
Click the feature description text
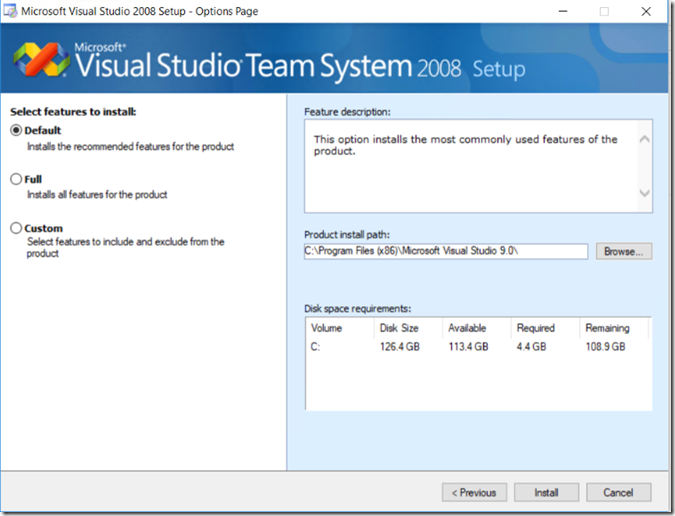(x=465, y=145)
